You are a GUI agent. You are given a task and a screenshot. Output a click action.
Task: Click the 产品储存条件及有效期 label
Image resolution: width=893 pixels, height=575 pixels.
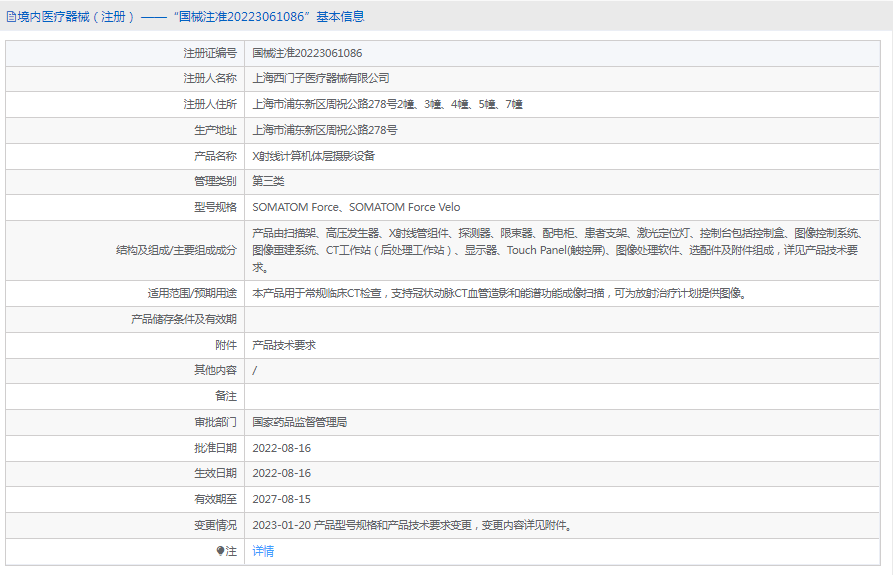pos(183,319)
